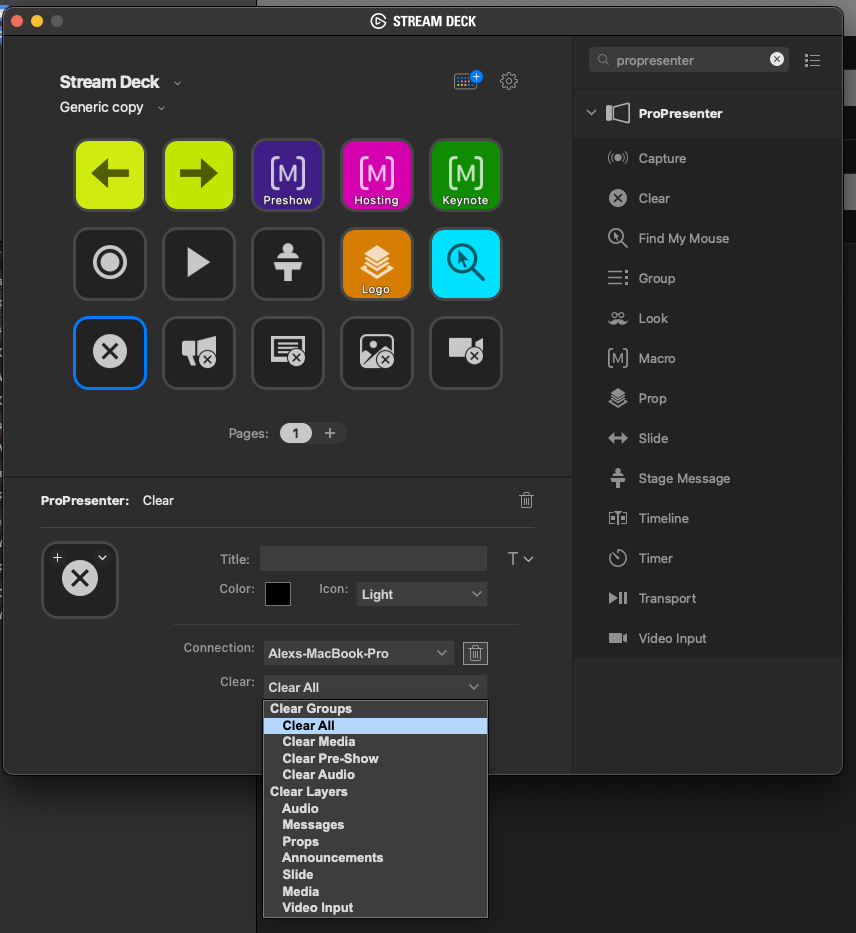856x933 pixels.
Task: Open the Icon Light dropdown
Action: pos(422,594)
